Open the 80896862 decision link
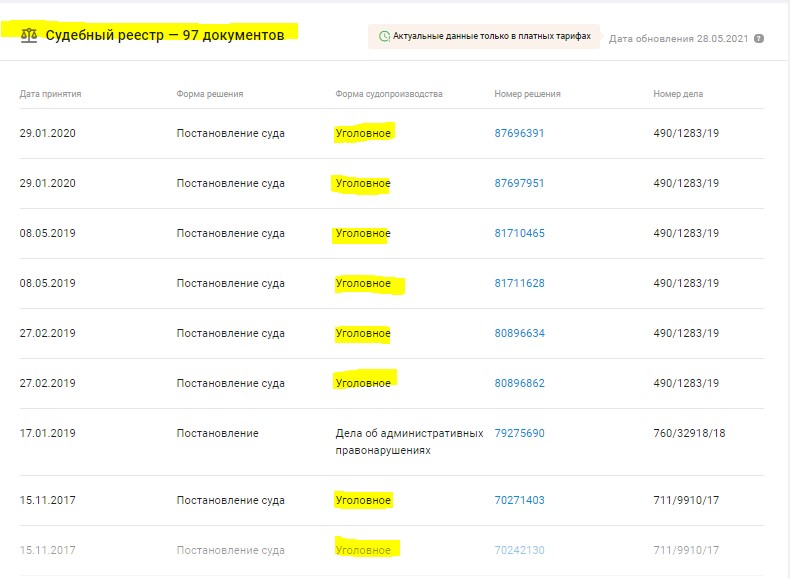The image size is (790, 579). pyautogui.click(x=519, y=384)
